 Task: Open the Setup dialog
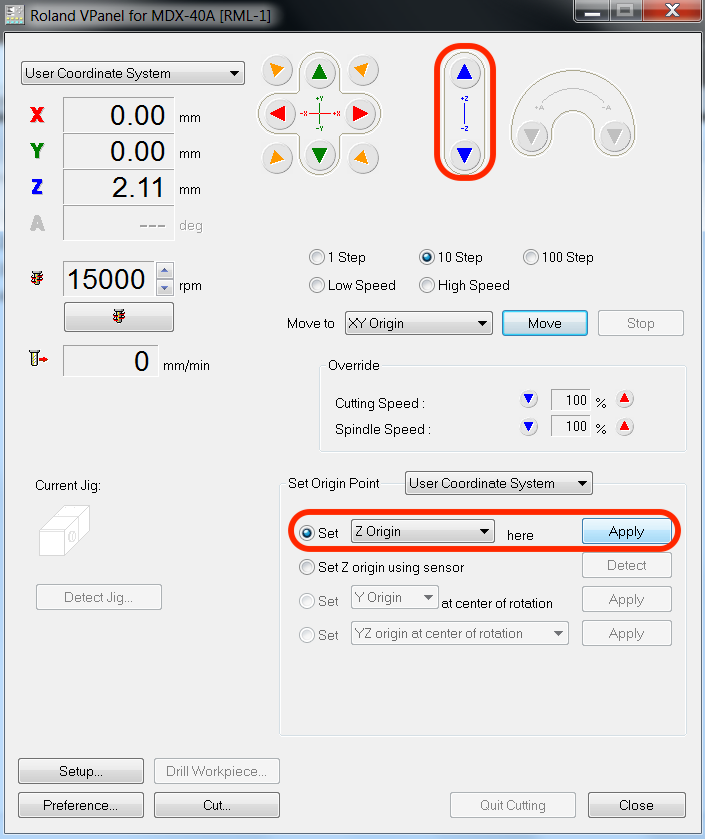pos(81,771)
